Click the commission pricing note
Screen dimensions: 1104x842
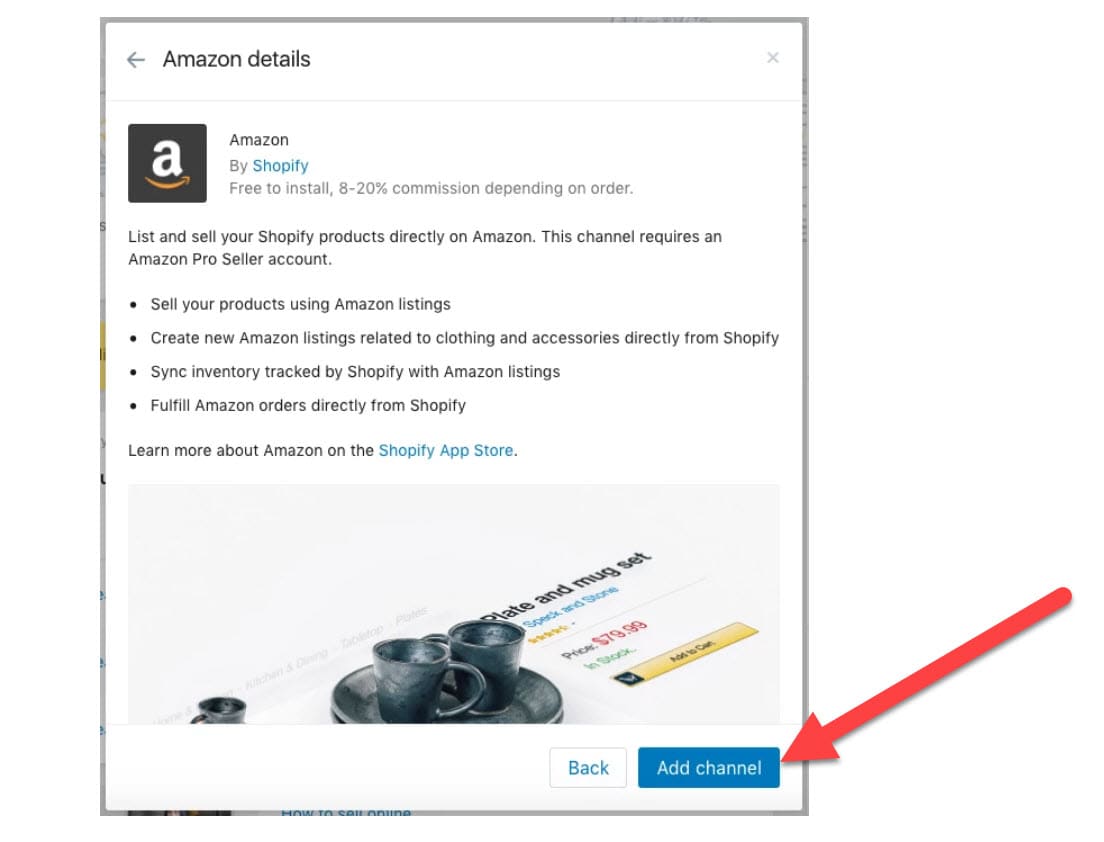[431, 189]
